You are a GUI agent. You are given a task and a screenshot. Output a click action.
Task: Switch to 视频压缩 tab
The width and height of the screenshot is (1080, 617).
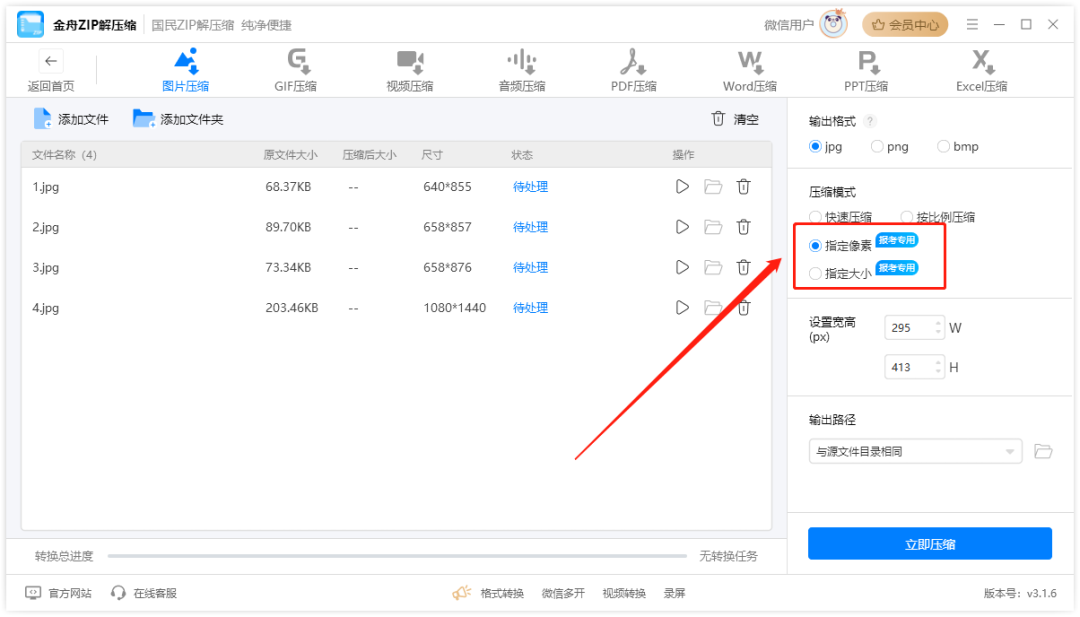(x=410, y=71)
